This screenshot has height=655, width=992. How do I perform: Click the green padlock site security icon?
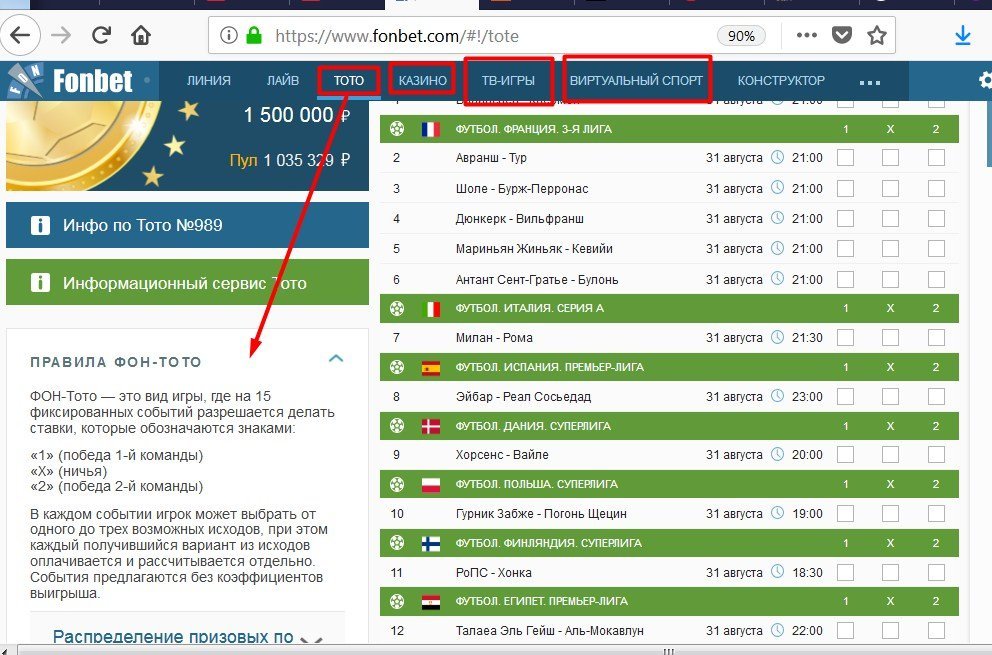tap(254, 36)
